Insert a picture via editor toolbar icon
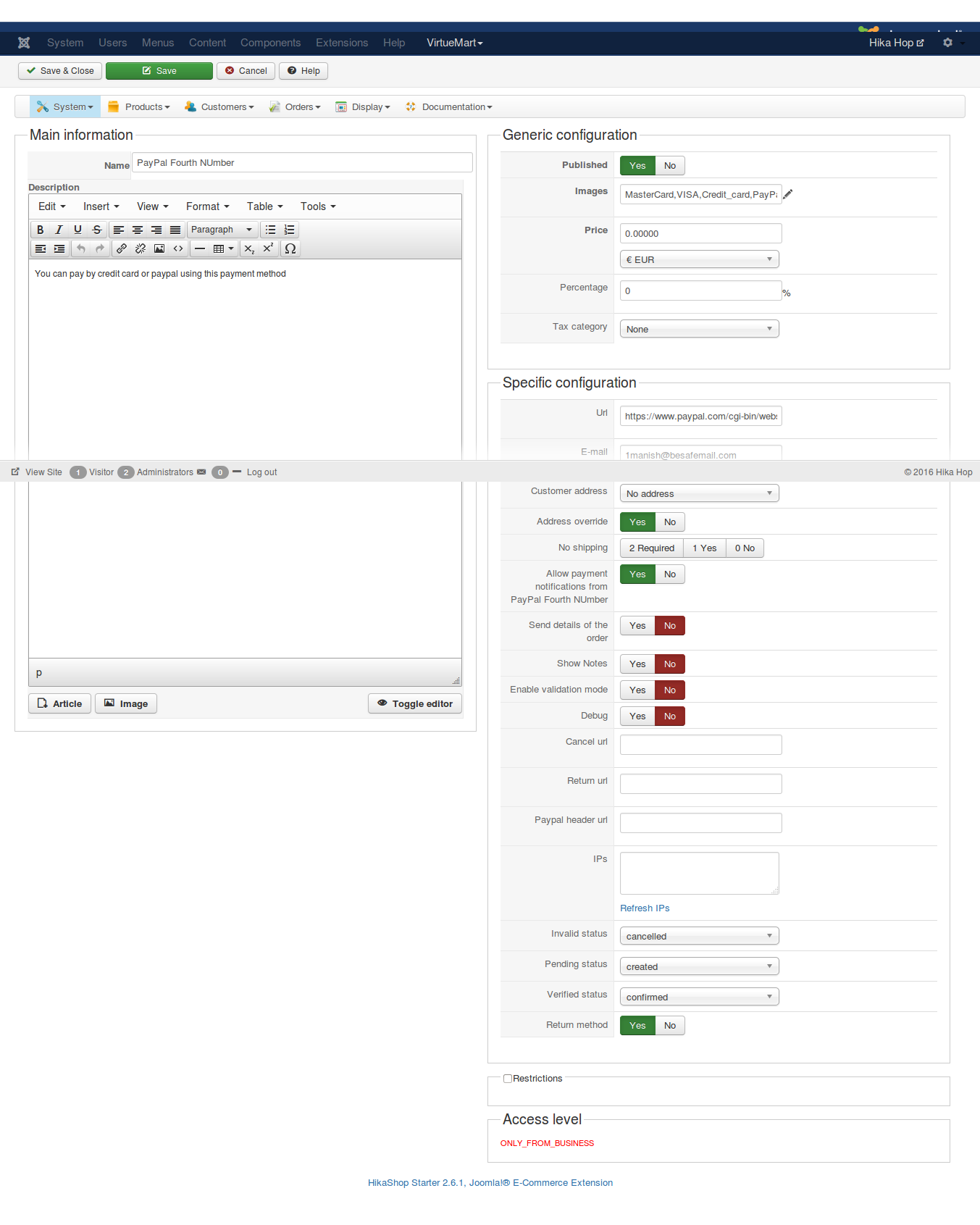Viewport: 980px width, 1225px height. [159, 248]
